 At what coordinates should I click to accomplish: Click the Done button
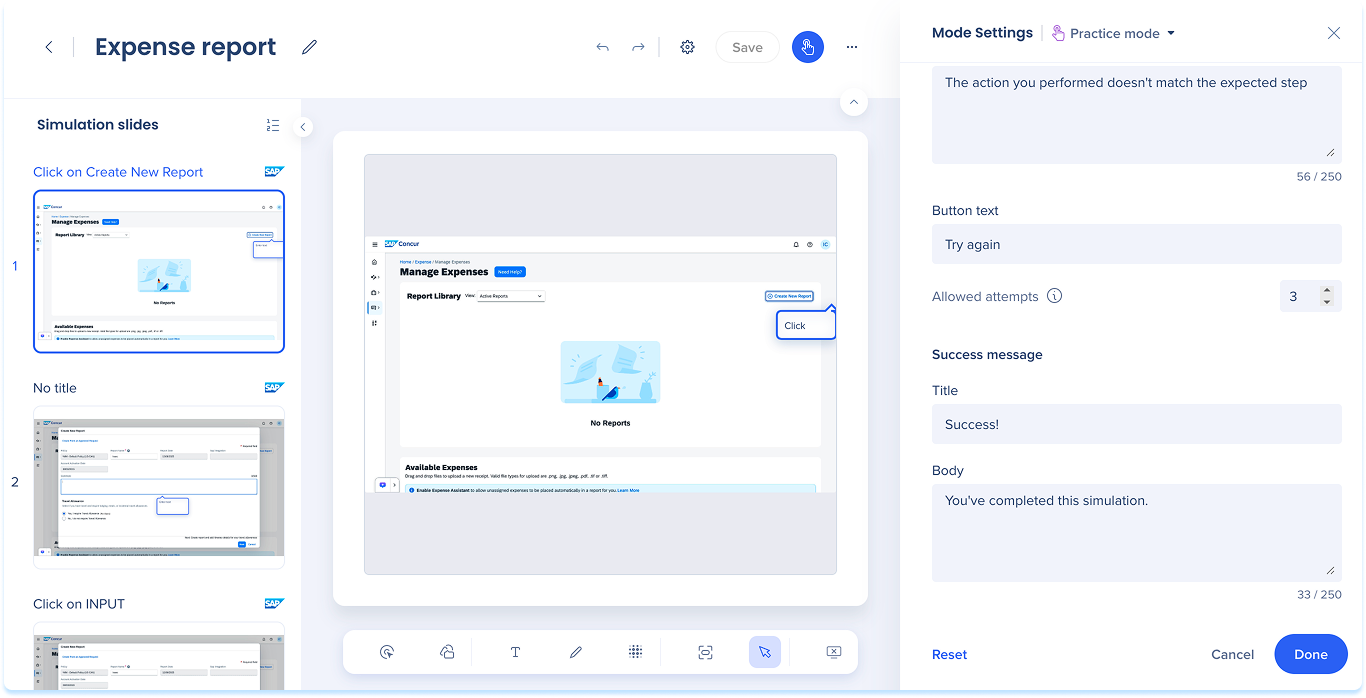pyautogui.click(x=1310, y=654)
